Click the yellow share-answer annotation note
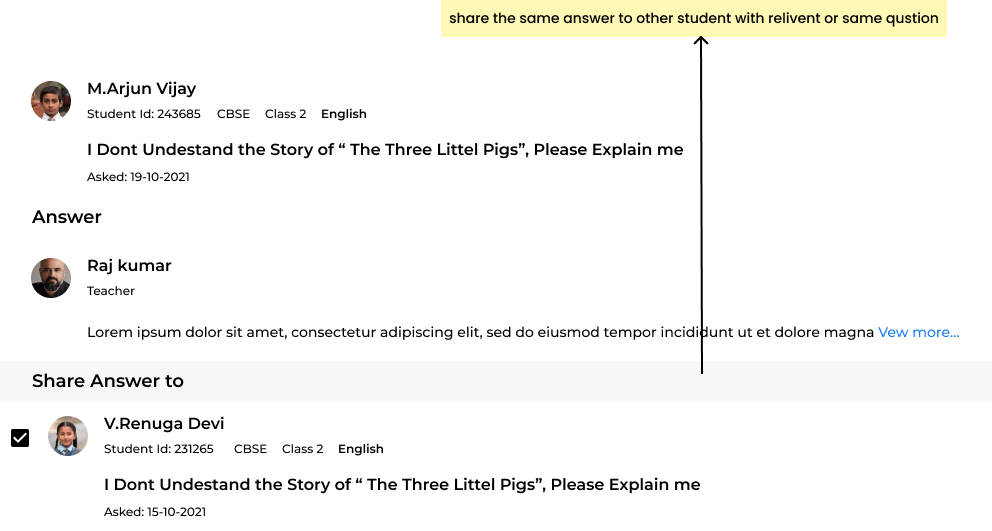Image resolution: width=992 pixels, height=531 pixels. (x=694, y=18)
